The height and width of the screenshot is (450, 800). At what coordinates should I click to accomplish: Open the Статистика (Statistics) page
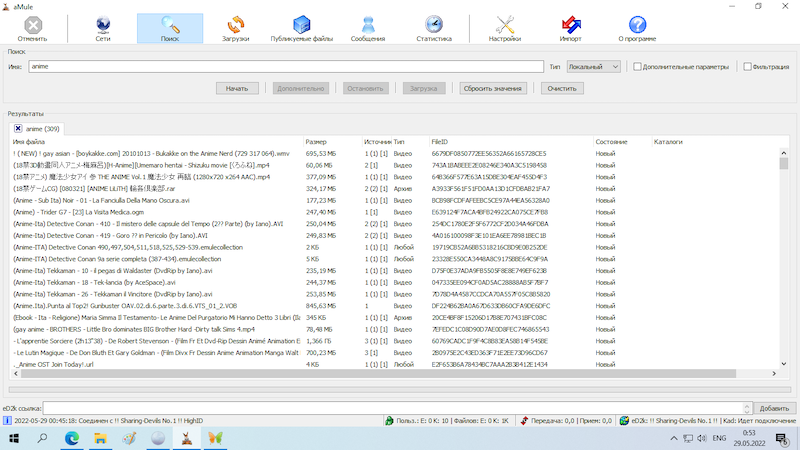pos(433,28)
